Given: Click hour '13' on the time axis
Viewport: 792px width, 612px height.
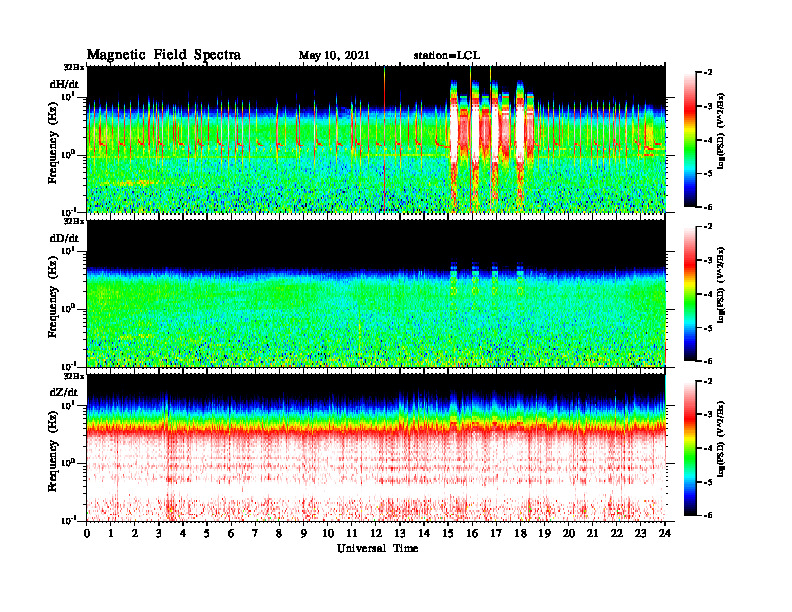Looking at the screenshot, I should click(400, 533).
